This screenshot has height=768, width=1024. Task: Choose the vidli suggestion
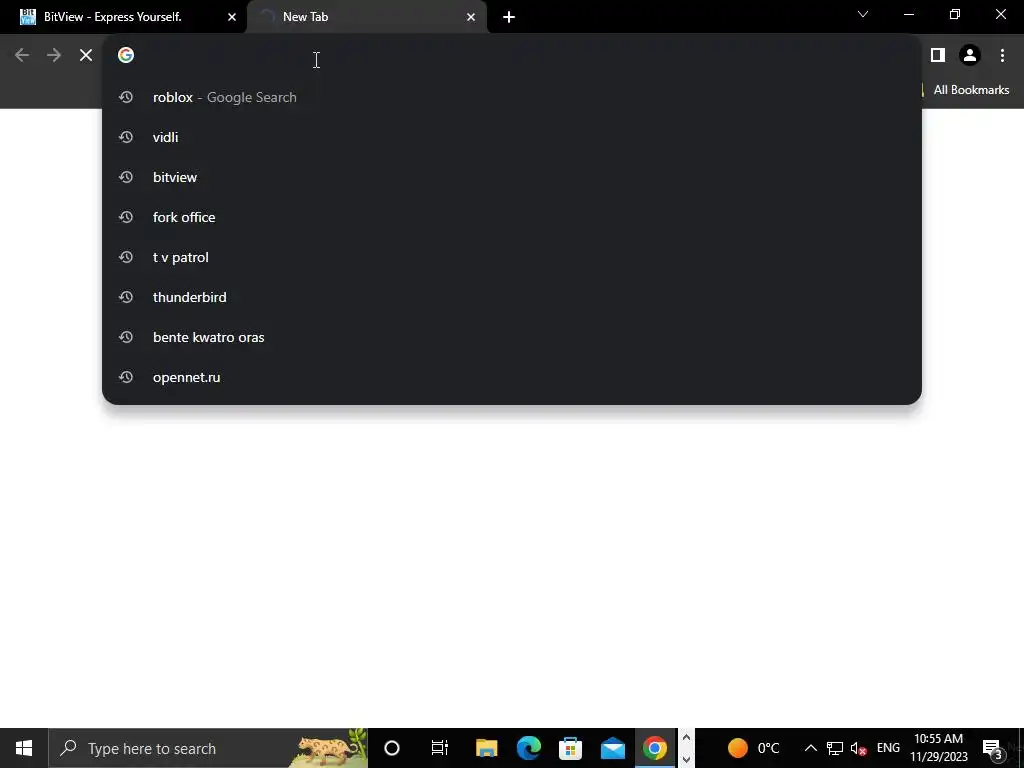(x=512, y=137)
